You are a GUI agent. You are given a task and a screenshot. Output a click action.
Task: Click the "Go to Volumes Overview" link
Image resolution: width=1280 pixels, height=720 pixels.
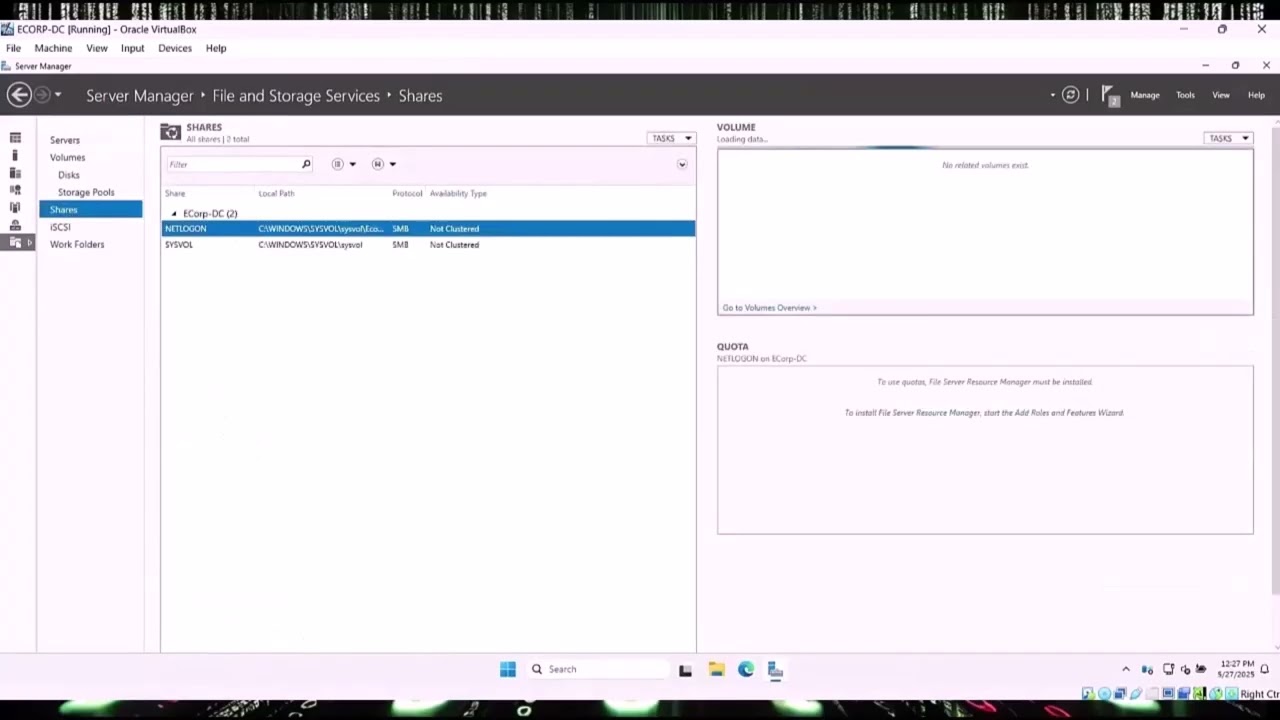click(x=769, y=308)
